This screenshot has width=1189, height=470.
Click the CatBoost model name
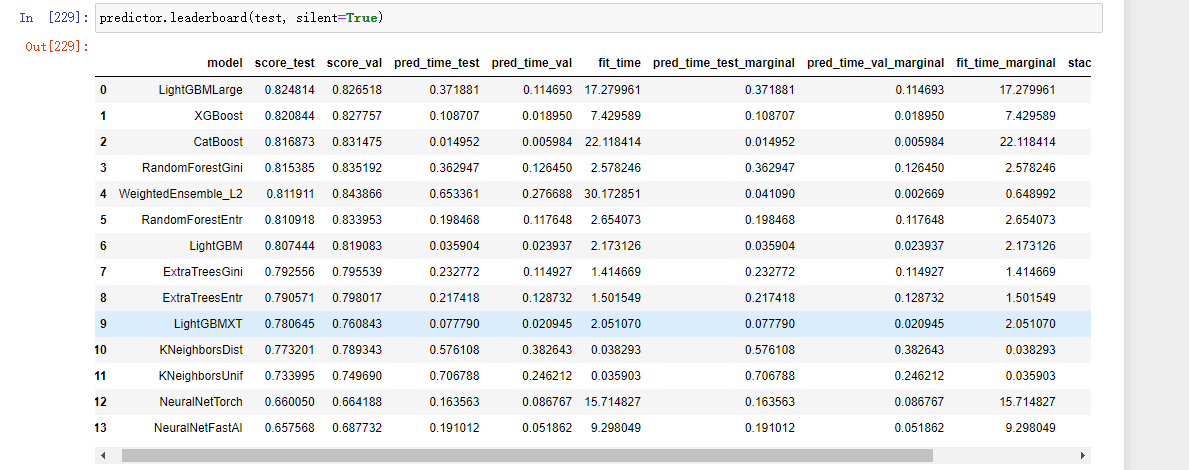pos(218,142)
